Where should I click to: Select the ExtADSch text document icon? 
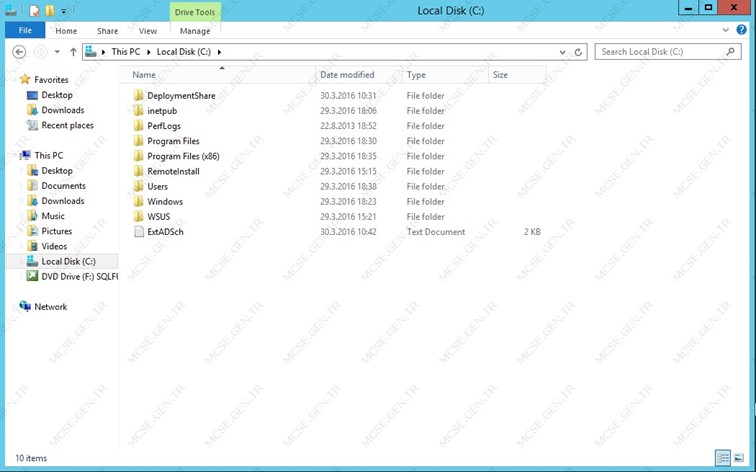139,231
